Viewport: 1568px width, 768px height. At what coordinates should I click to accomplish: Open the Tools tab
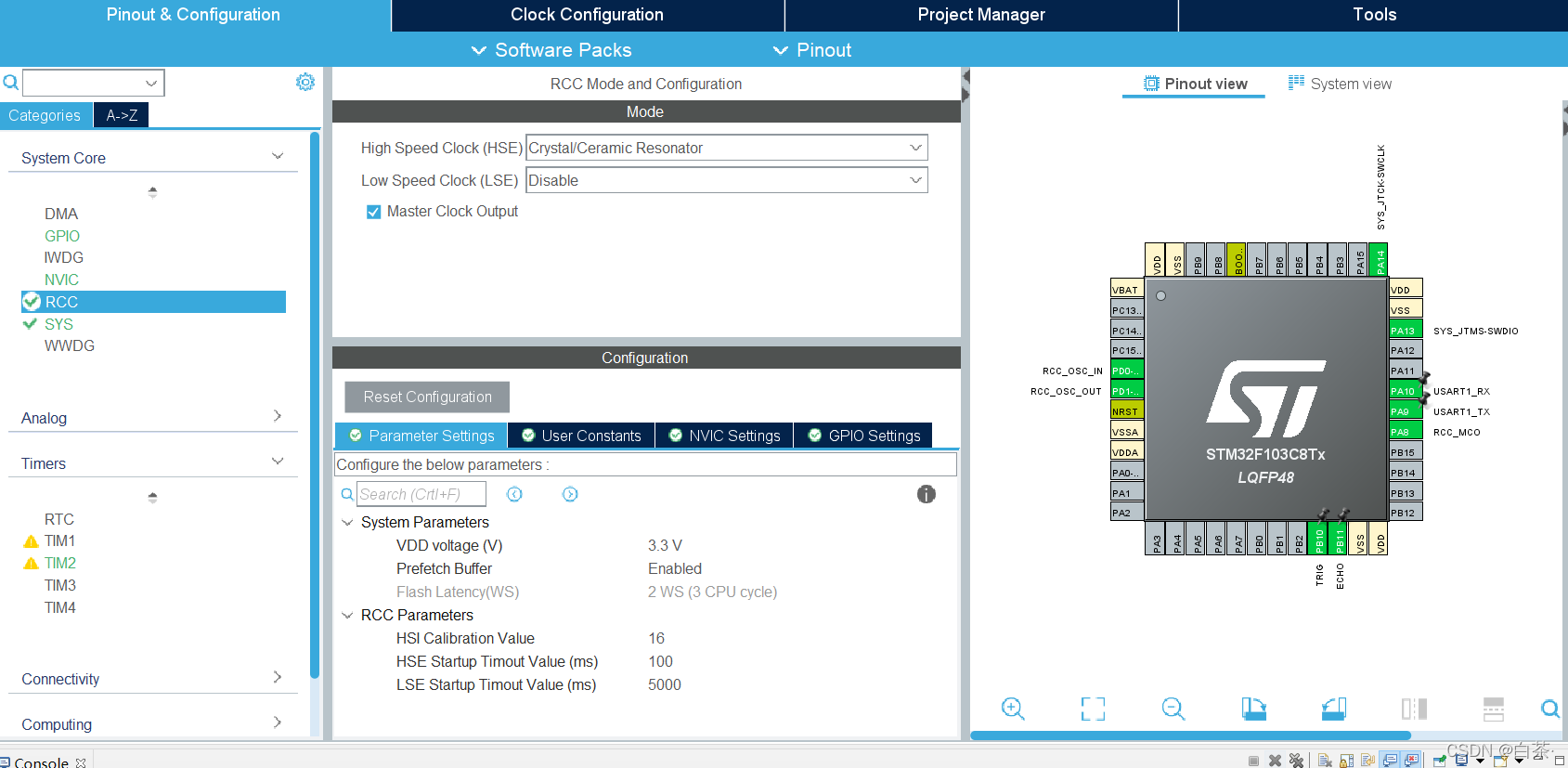[1374, 15]
